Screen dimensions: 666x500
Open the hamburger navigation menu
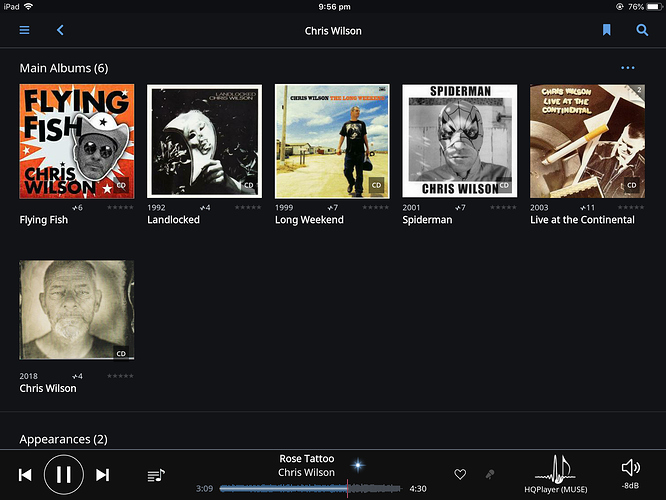24,30
